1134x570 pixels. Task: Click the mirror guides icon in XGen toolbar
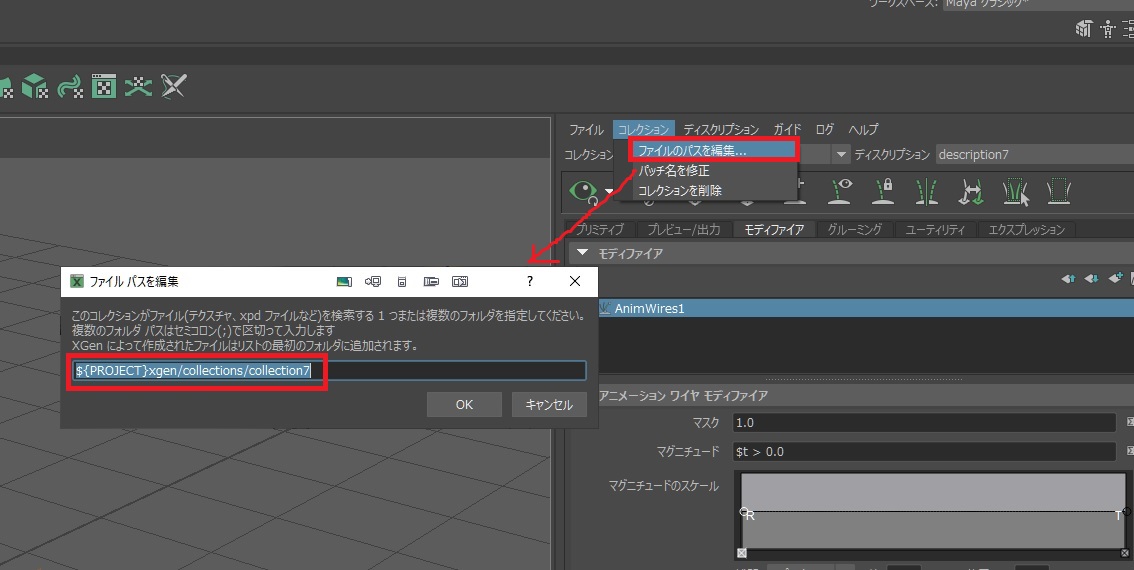[x=926, y=192]
